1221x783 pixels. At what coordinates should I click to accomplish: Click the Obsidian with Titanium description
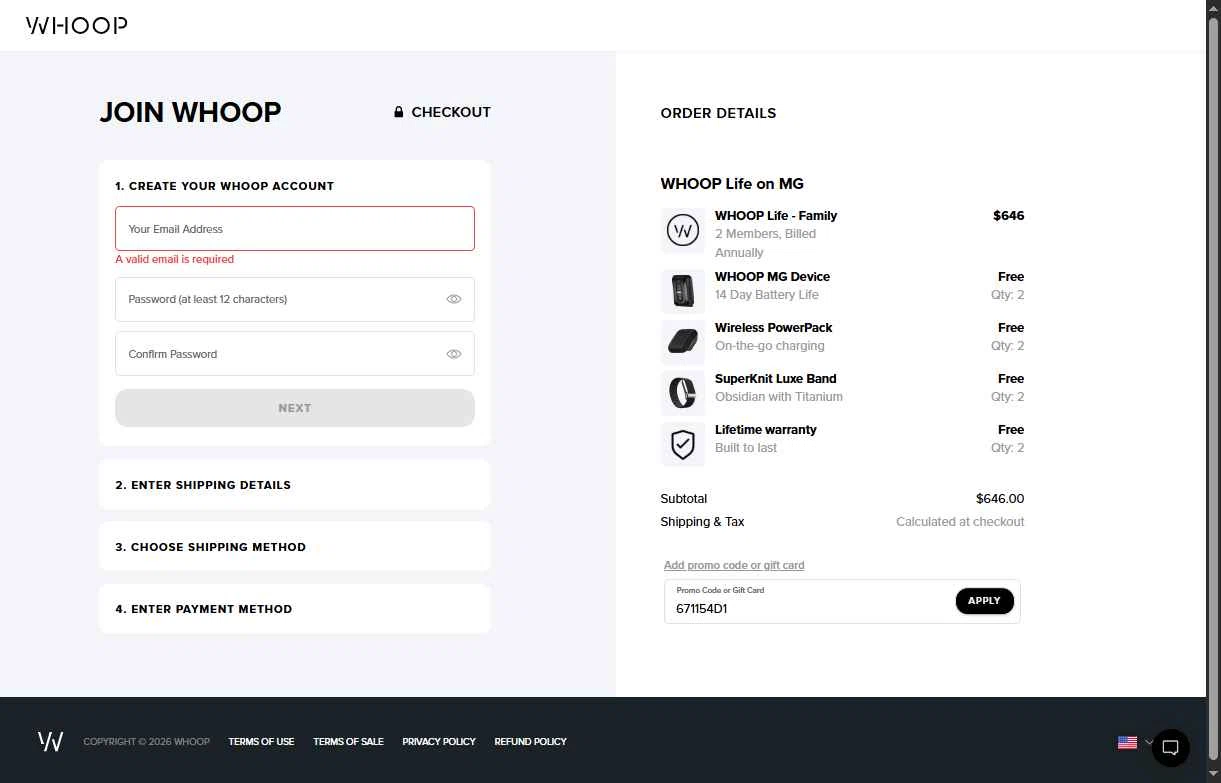779,397
